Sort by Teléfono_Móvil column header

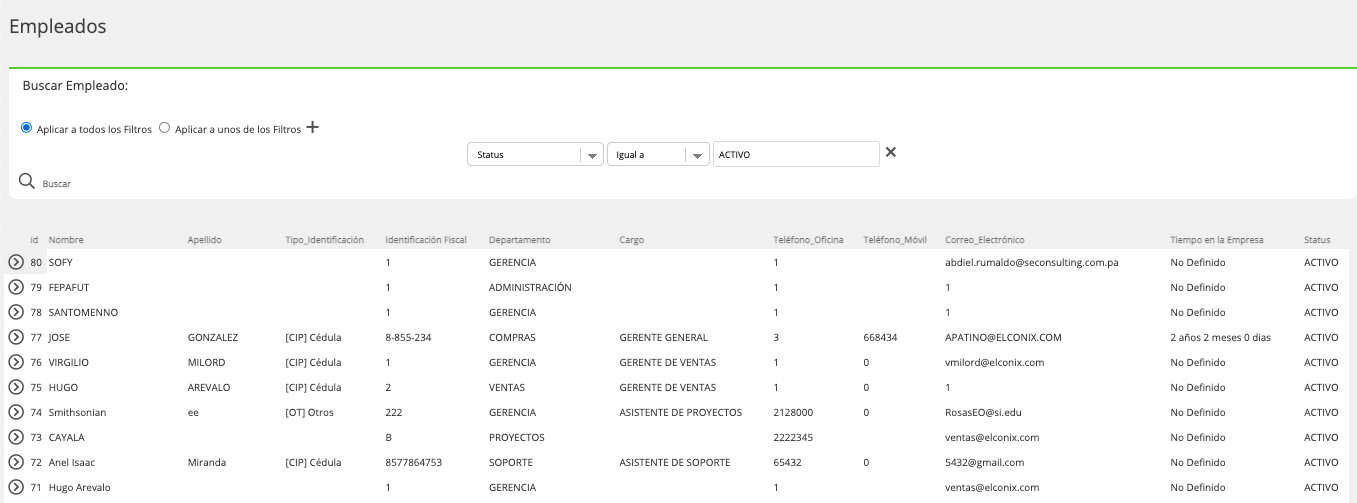(895, 240)
